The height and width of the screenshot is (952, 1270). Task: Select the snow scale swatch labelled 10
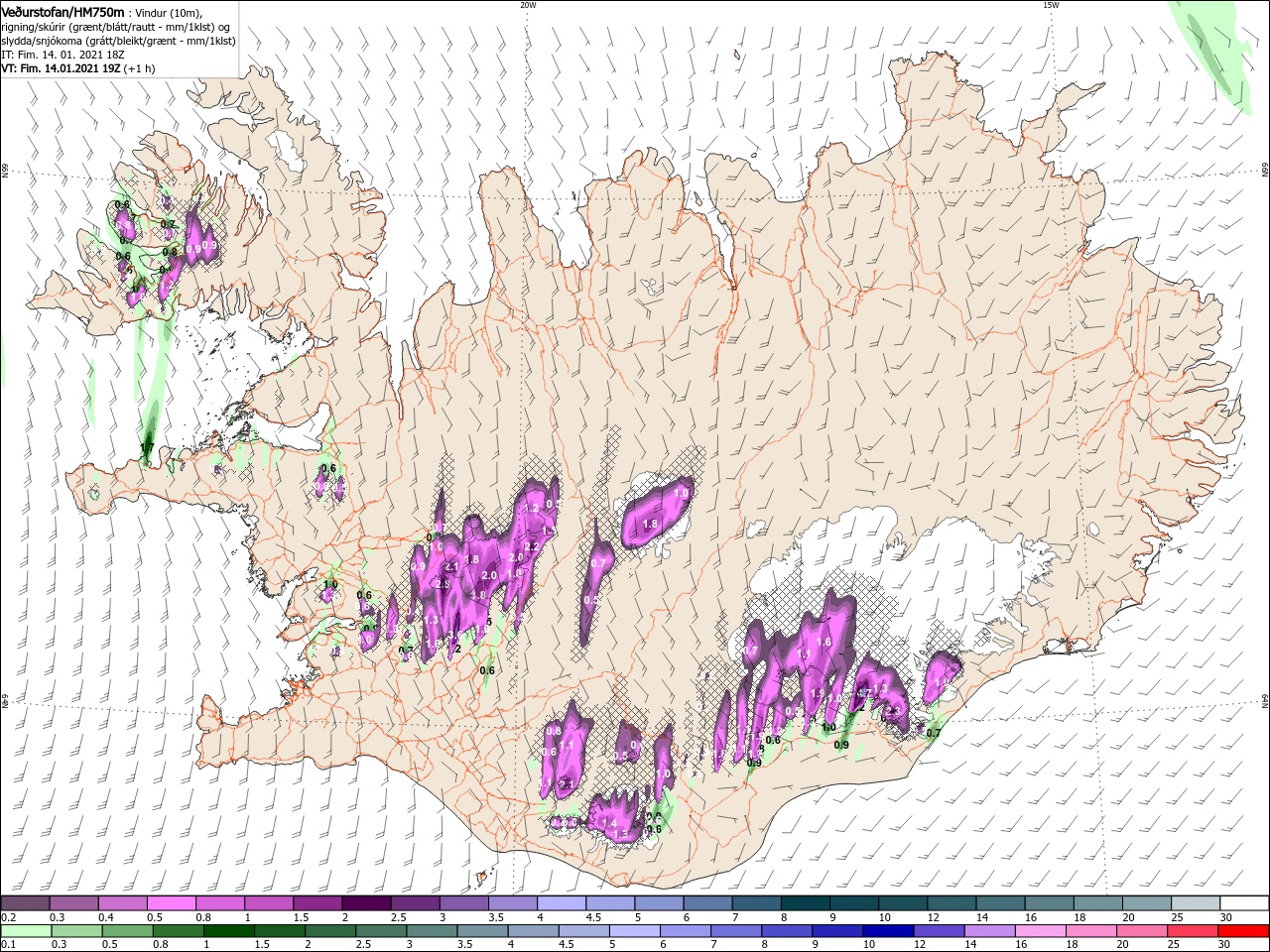pyautogui.click(x=904, y=903)
